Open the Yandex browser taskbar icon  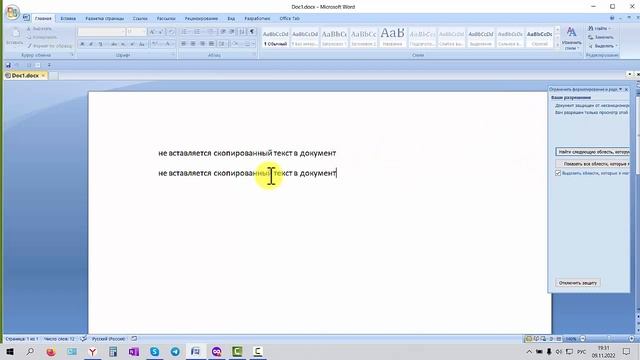pos(92,351)
